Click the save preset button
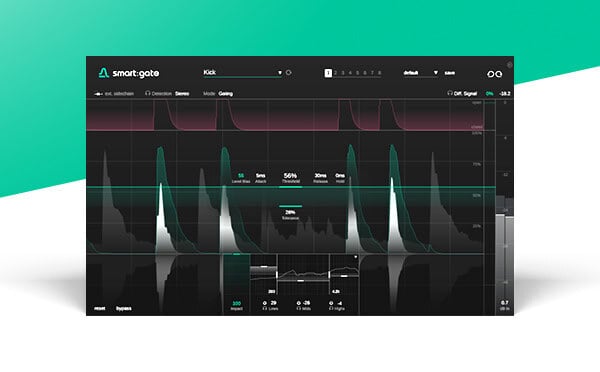600x372 pixels. click(x=450, y=73)
